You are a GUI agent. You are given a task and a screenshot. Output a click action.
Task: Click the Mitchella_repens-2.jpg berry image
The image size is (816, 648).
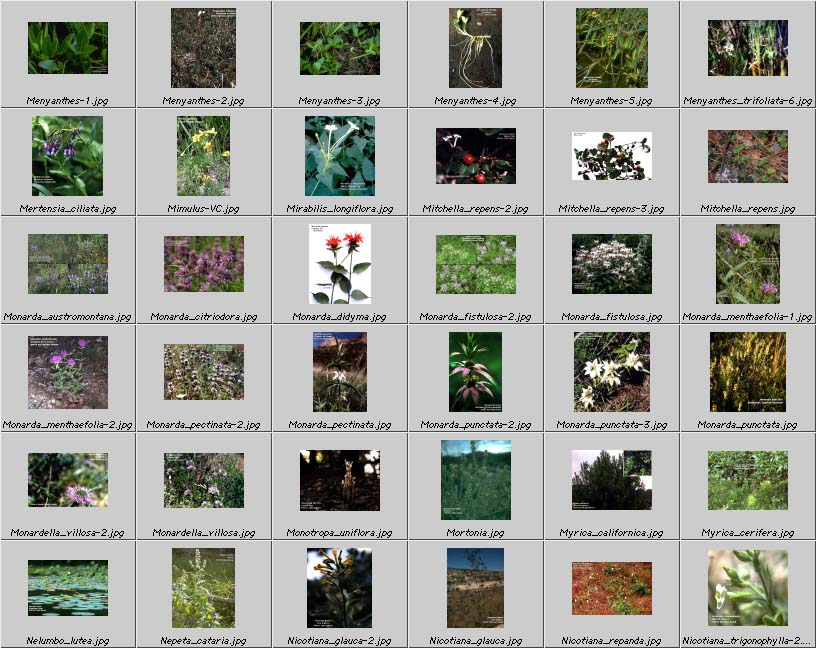[x=475, y=155]
